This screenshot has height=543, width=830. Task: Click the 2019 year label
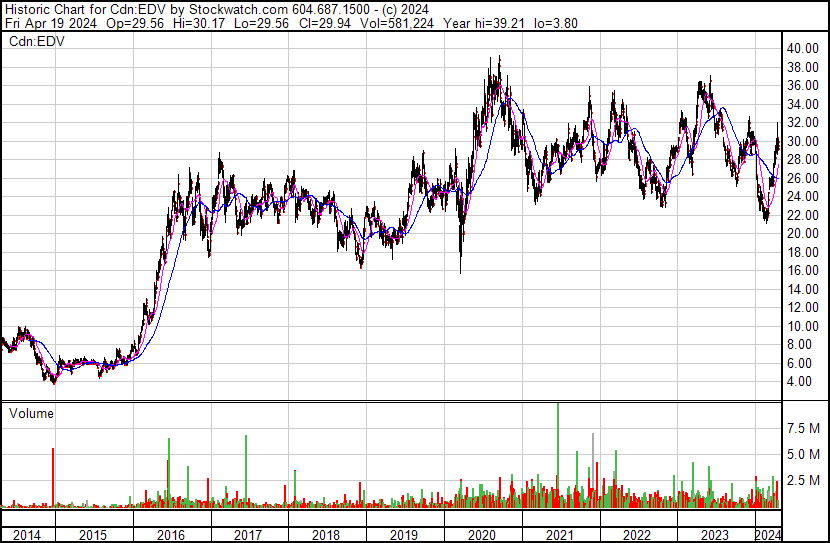[x=403, y=535]
